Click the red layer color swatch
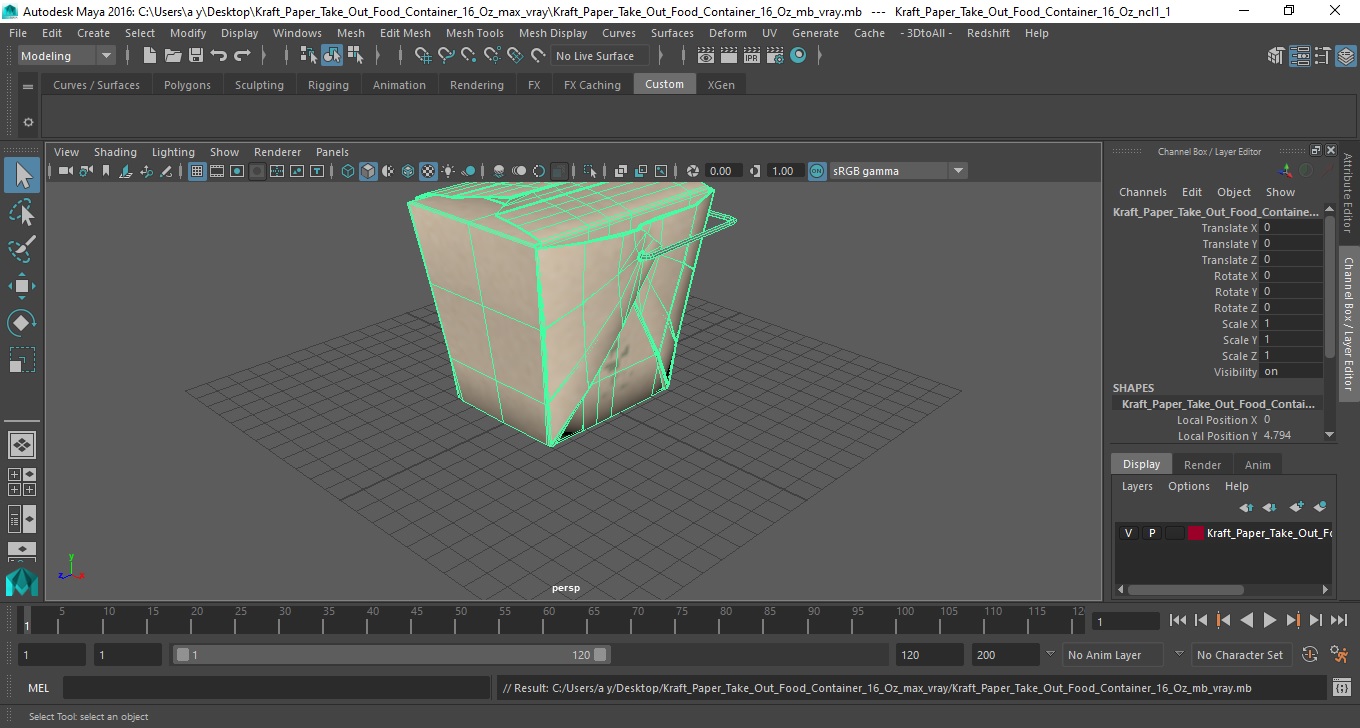The height and width of the screenshot is (728, 1360). (x=1196, y=533)
